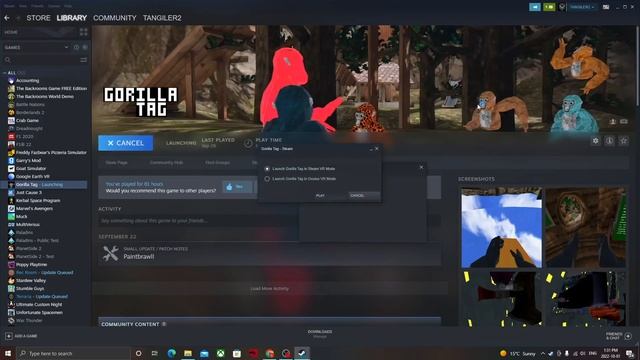Image resolution: width=640 pixels, height=360 pixels.
Task: Open the Community tab
Action: tap(115, 18)
